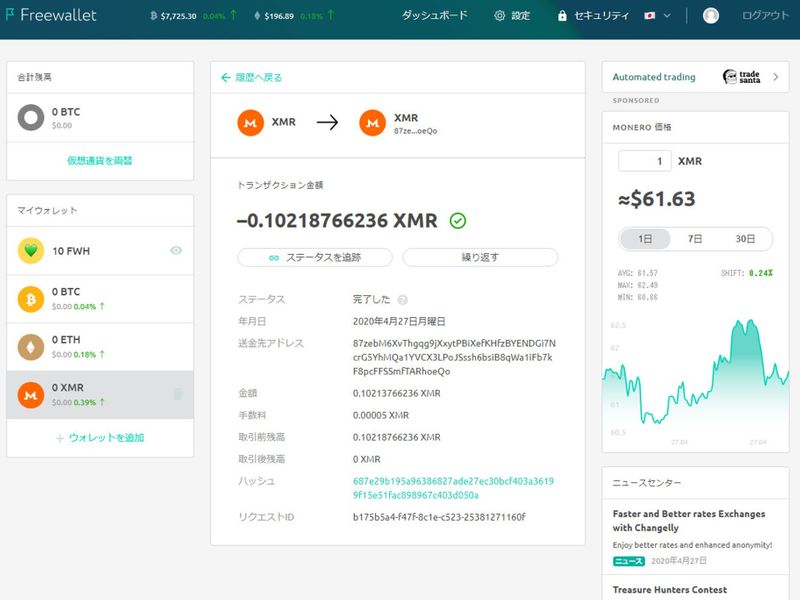Toggle eye icon on FWH wallet
Image resolution: width=800 pixels, height=600 pixels.
(176, 251)
